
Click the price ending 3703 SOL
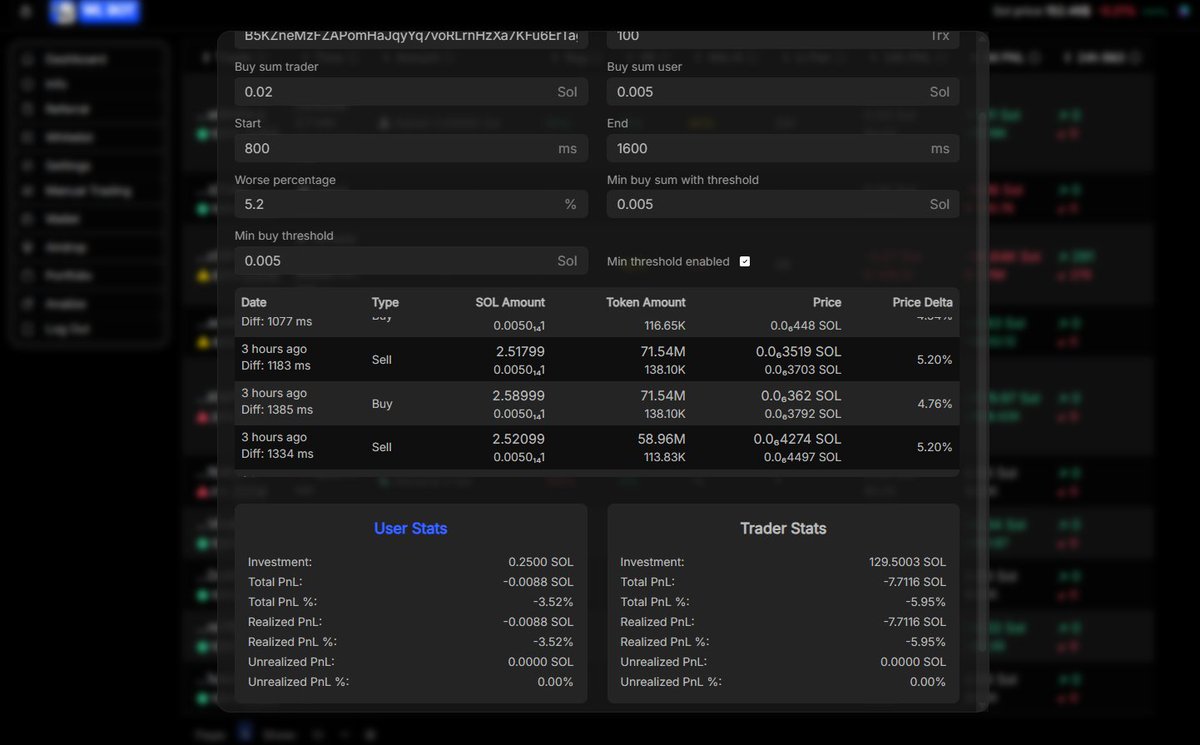click(x=803, y=370)
